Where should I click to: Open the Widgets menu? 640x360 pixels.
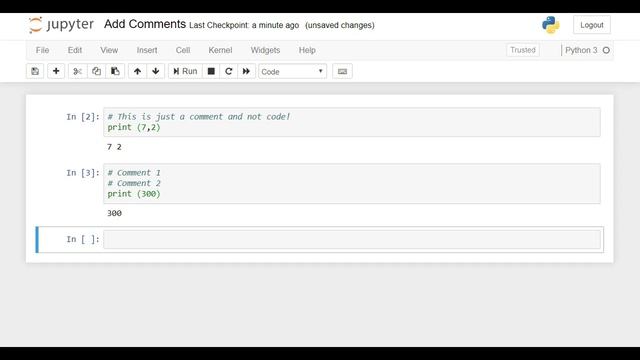tap(265, 50)
